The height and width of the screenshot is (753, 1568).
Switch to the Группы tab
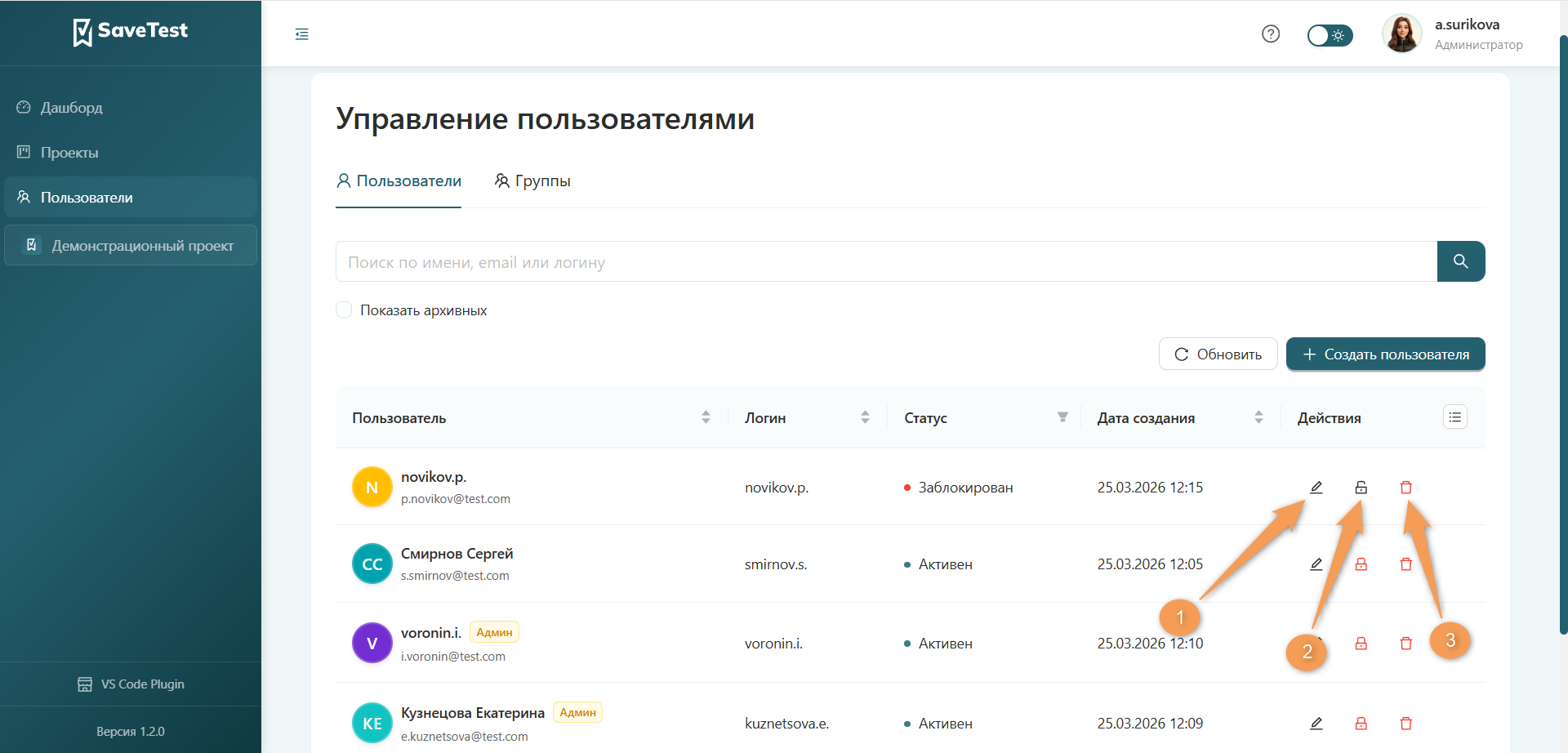click(x=532, y=180)
